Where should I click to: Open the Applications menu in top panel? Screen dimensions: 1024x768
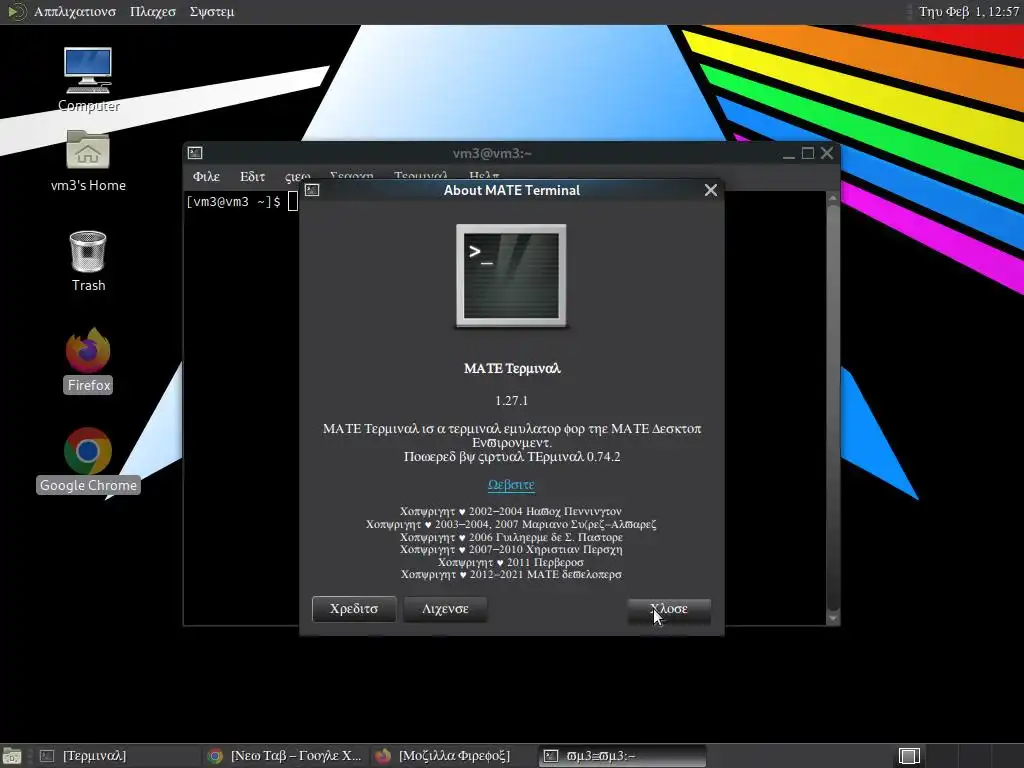75,12
